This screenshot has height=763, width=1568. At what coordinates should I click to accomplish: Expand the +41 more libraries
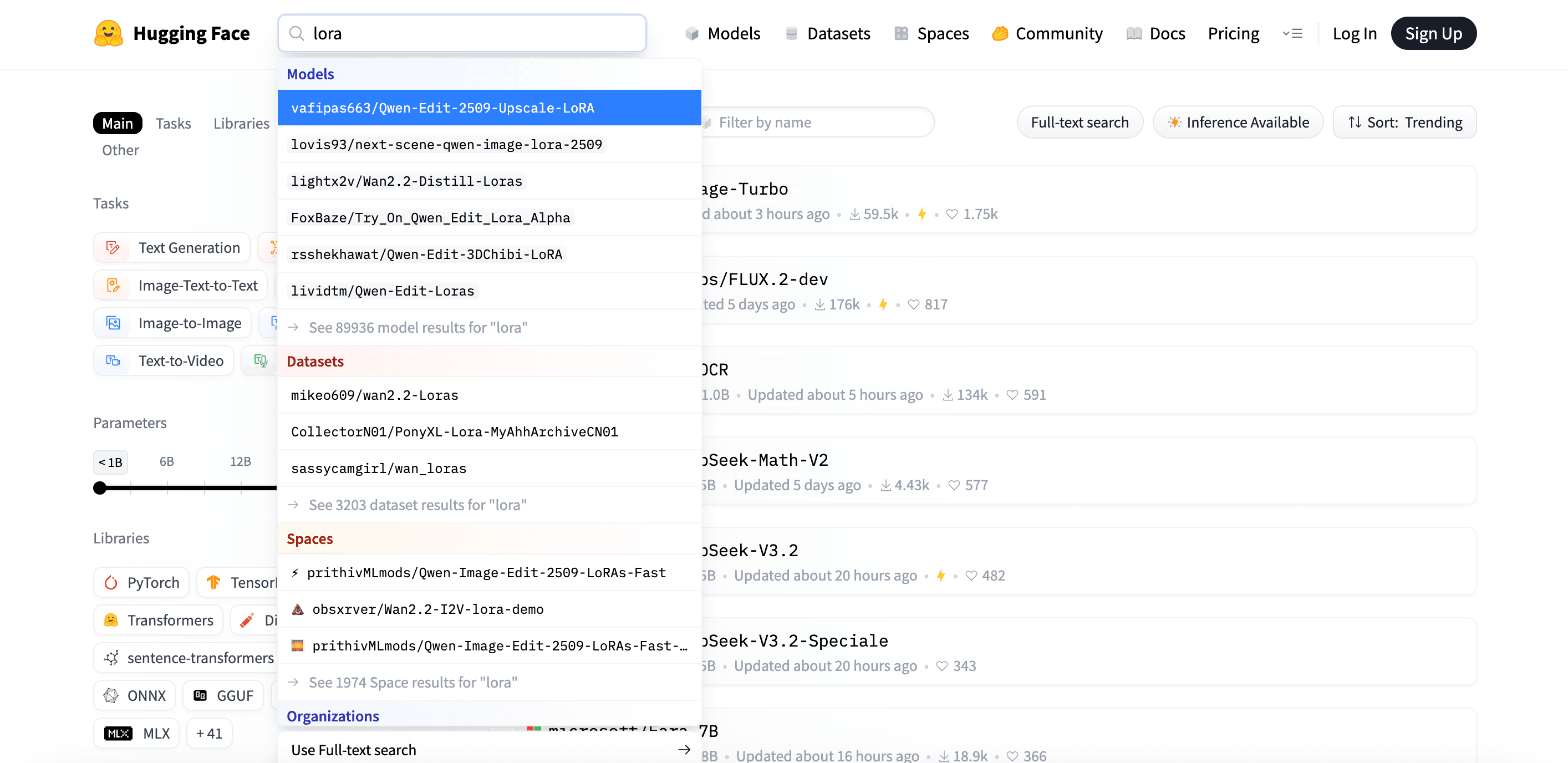point(209,733)
